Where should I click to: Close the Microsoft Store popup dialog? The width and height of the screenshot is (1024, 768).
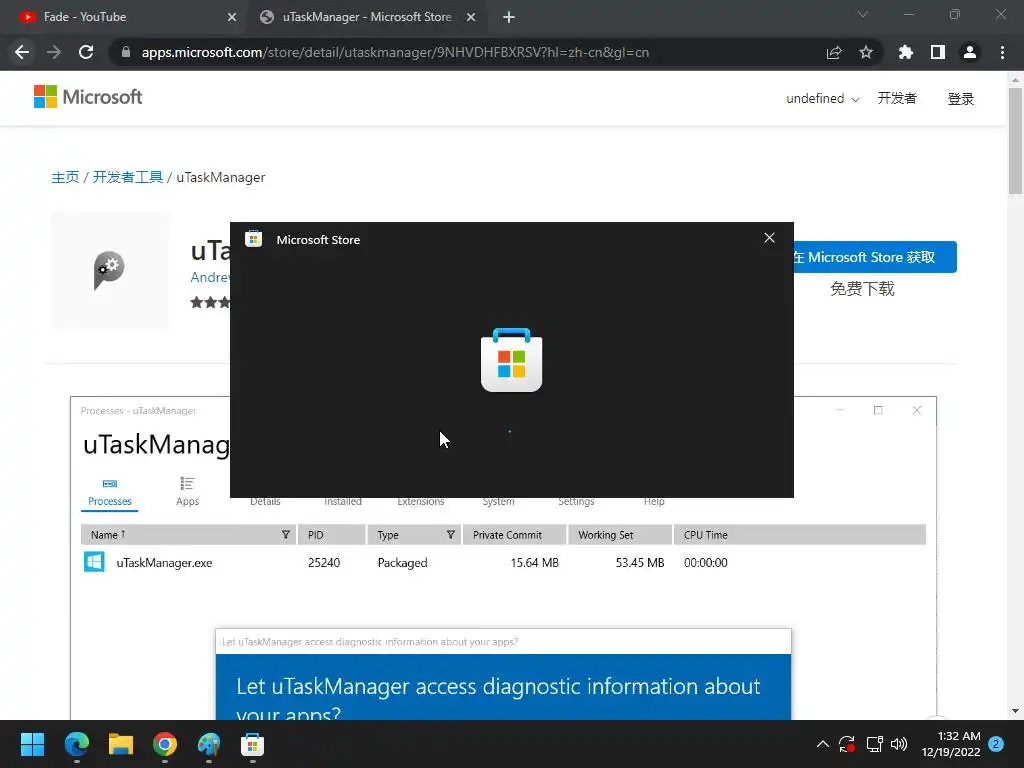pyautogui.click(x=769, y=238)
